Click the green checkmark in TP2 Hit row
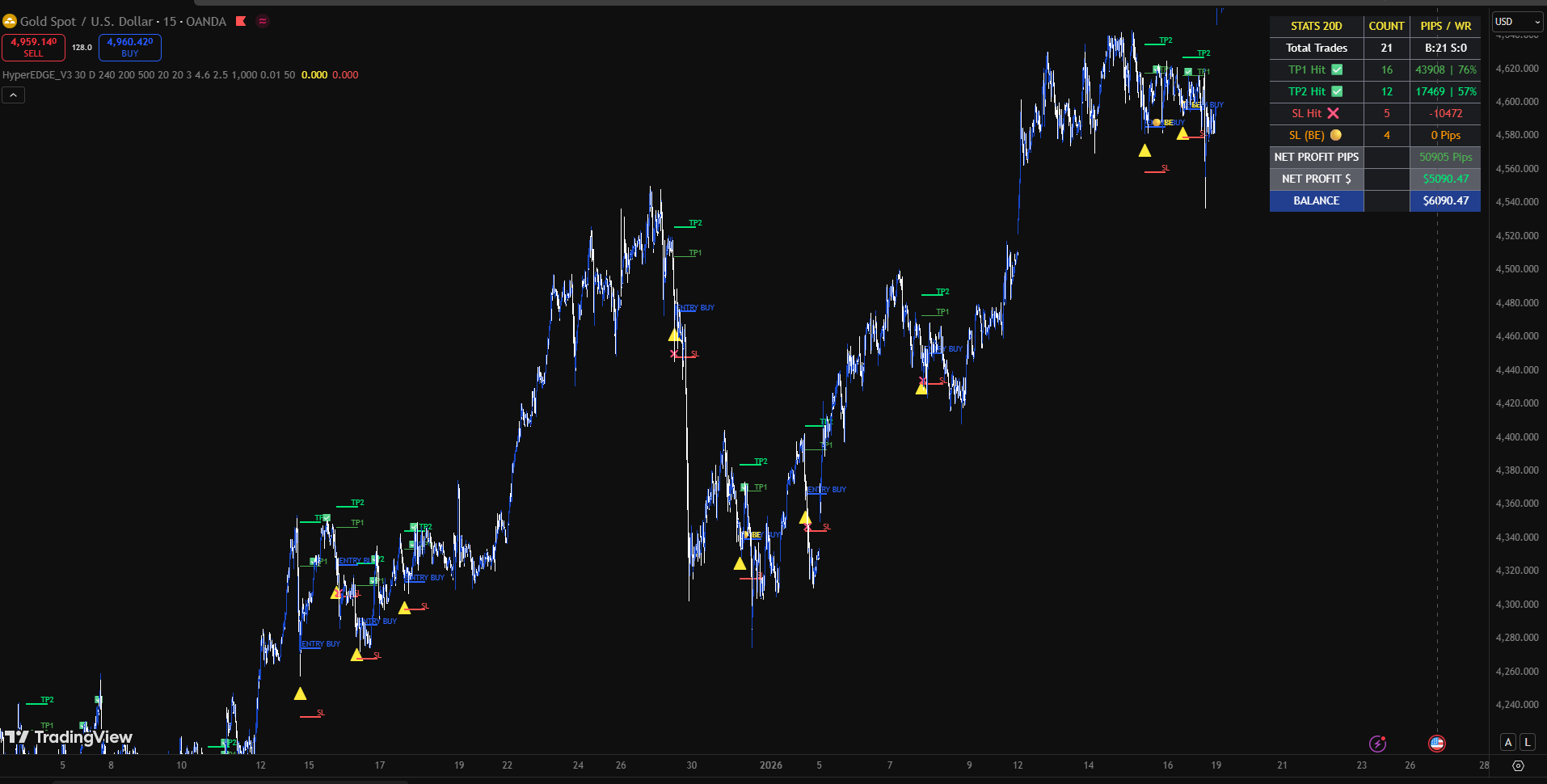The width and height of the screenshot is (1547, 784). (1337, 91)
